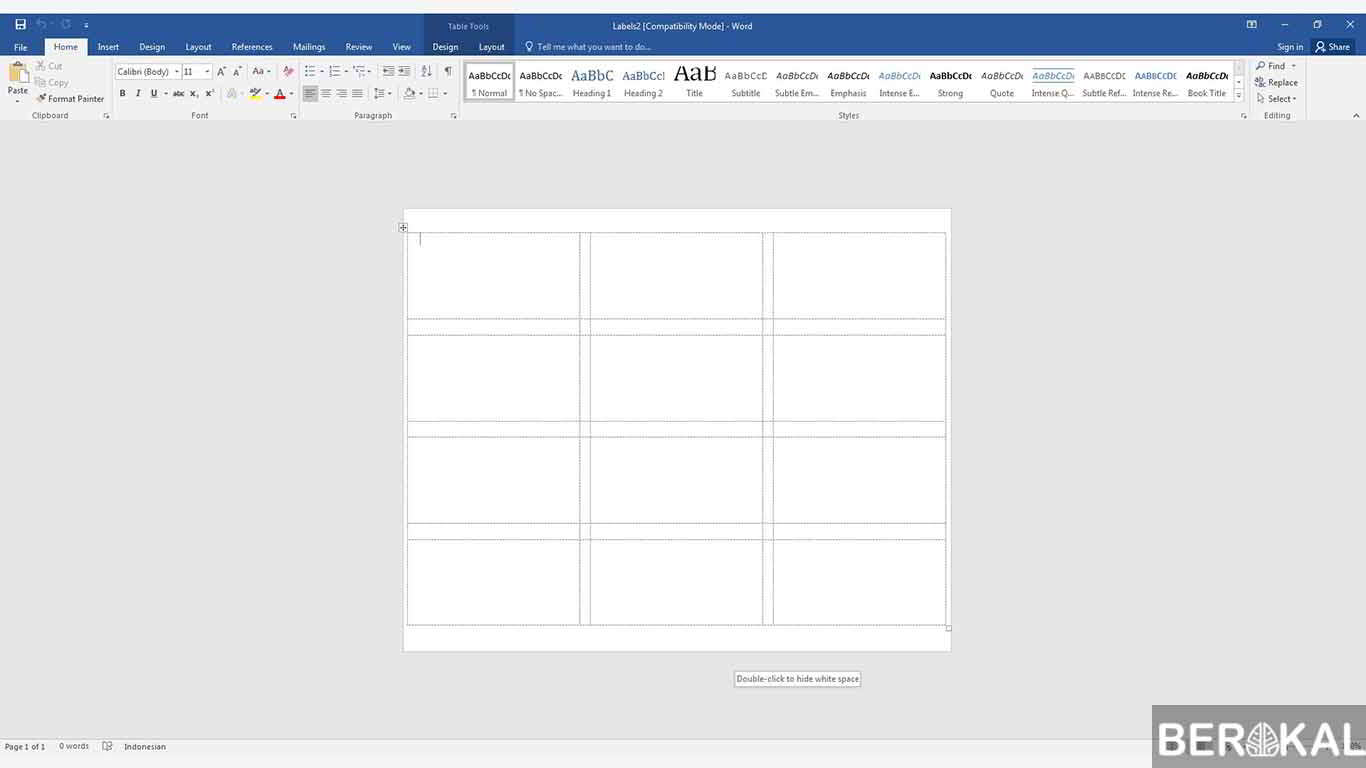Apply the yellow text highlight color
The width and height of the screenshot is (1366, 768).
[x=255, y=94]
